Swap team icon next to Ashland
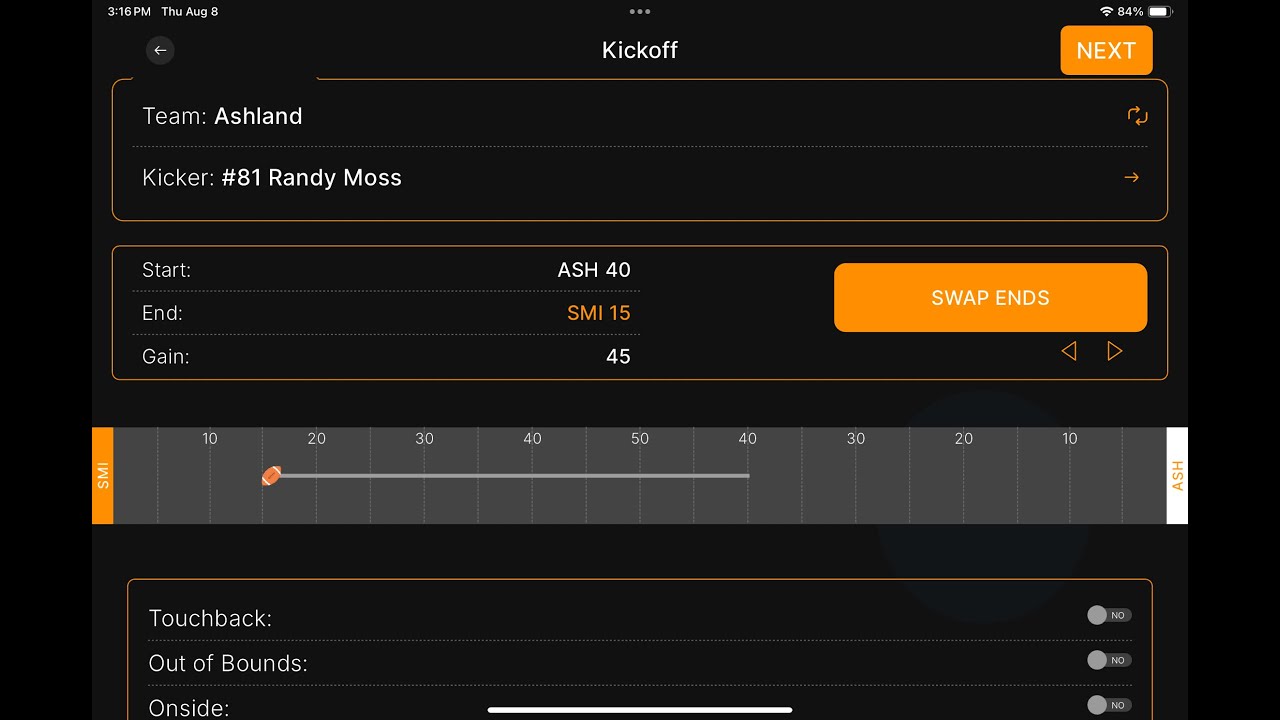Screen dimensions: 1280x720 1137,116
